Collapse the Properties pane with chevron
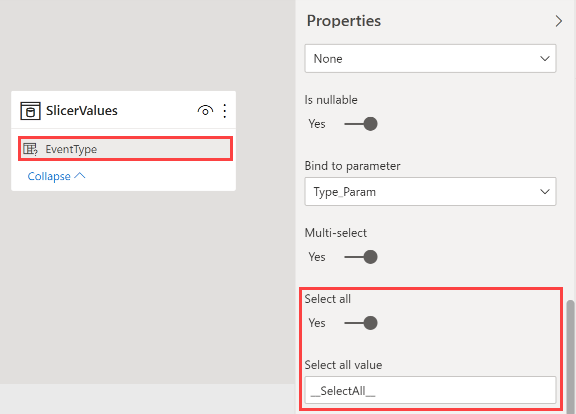This screenshot has width=576, height=414. click(x=558, y=21)
